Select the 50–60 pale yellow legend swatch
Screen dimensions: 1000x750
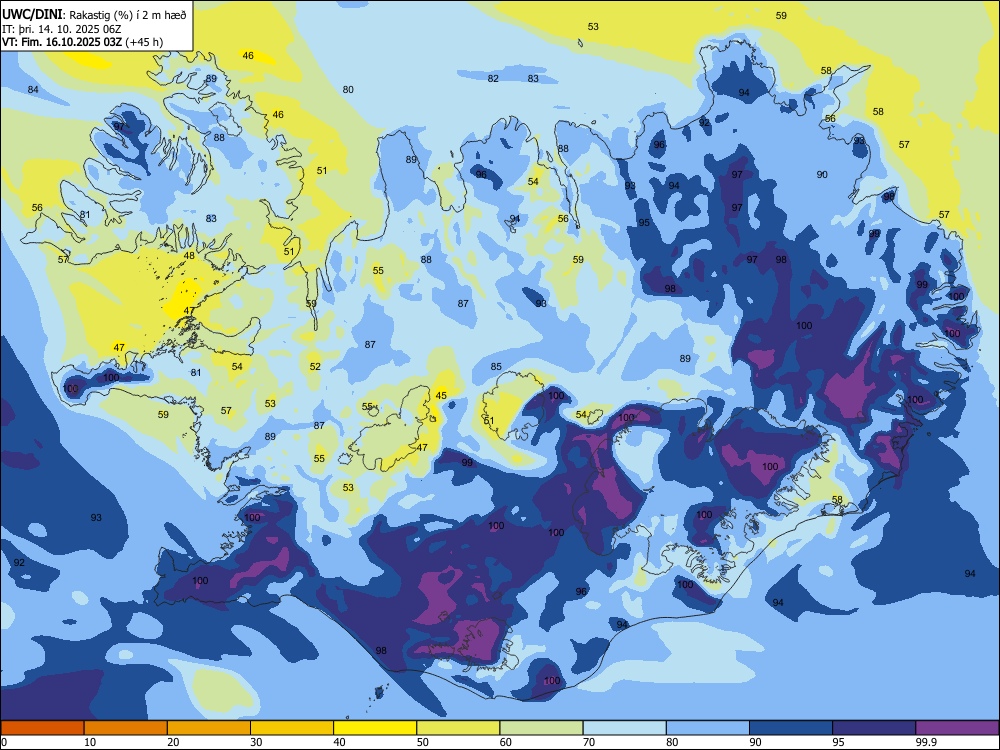(x=458, y=728)
